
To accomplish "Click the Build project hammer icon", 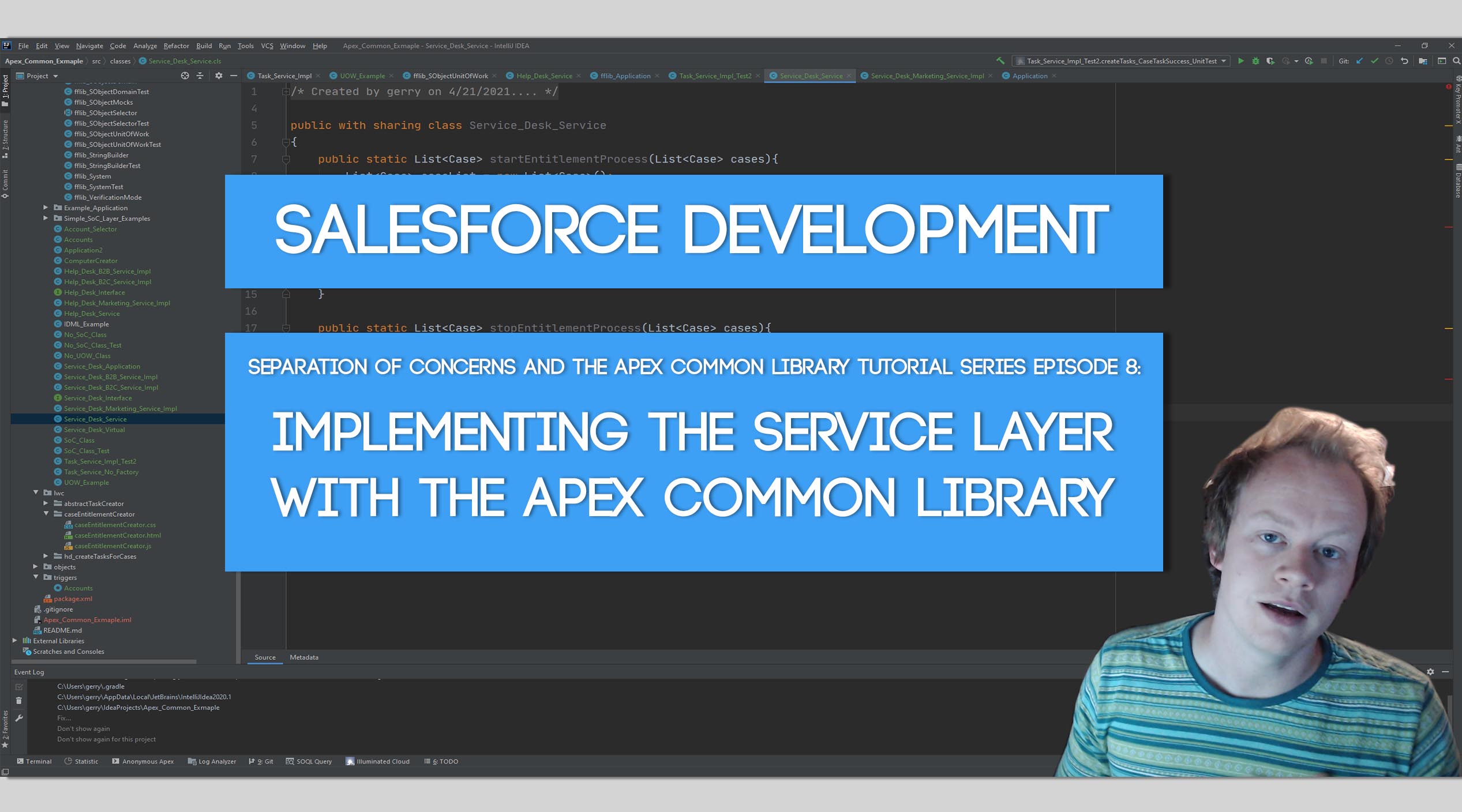I will click(x=1000, y=61).
